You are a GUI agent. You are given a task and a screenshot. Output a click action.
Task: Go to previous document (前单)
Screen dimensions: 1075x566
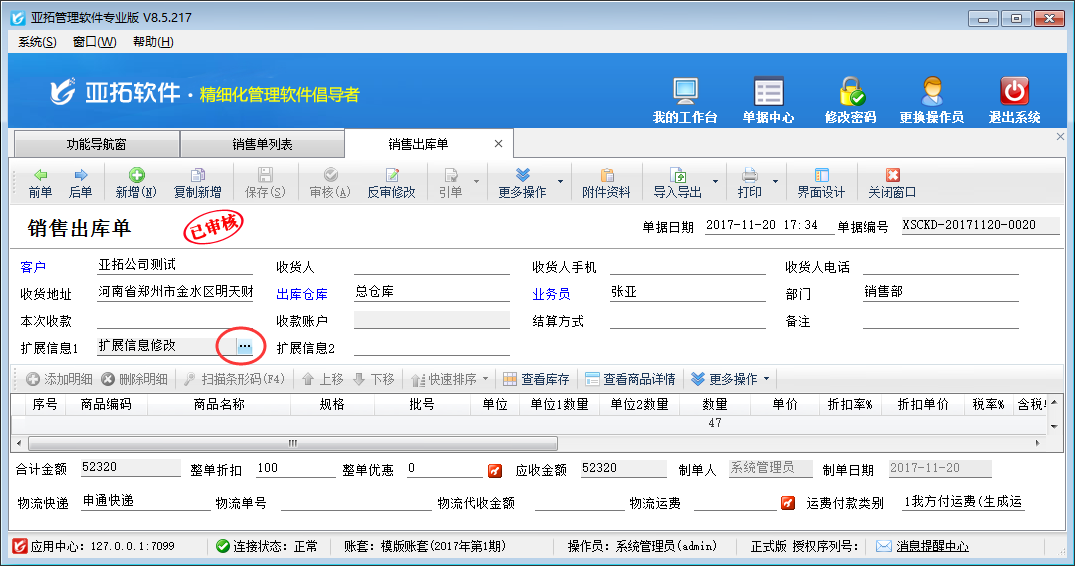point(40,183)
